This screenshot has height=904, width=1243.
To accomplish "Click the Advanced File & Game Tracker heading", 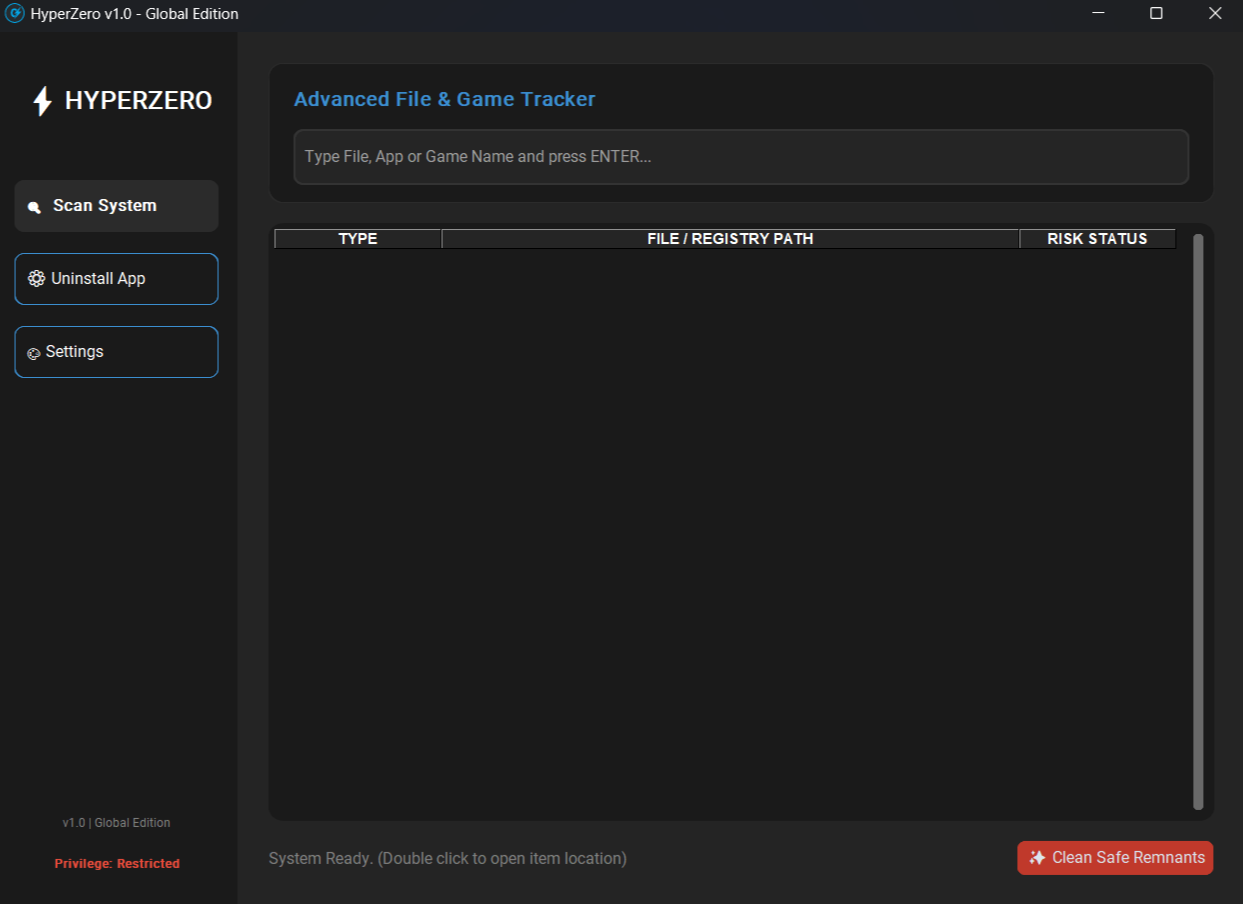I will [444, 99].
